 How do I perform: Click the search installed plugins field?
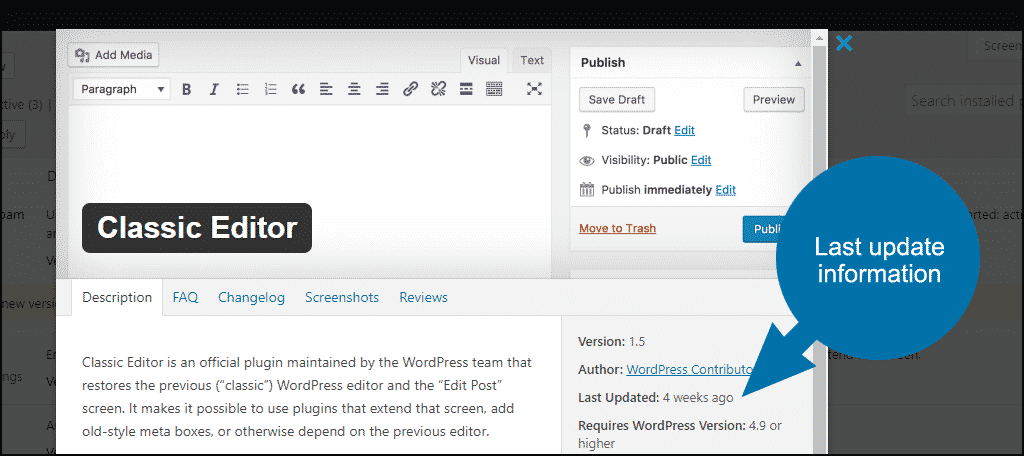click(965, 101)
